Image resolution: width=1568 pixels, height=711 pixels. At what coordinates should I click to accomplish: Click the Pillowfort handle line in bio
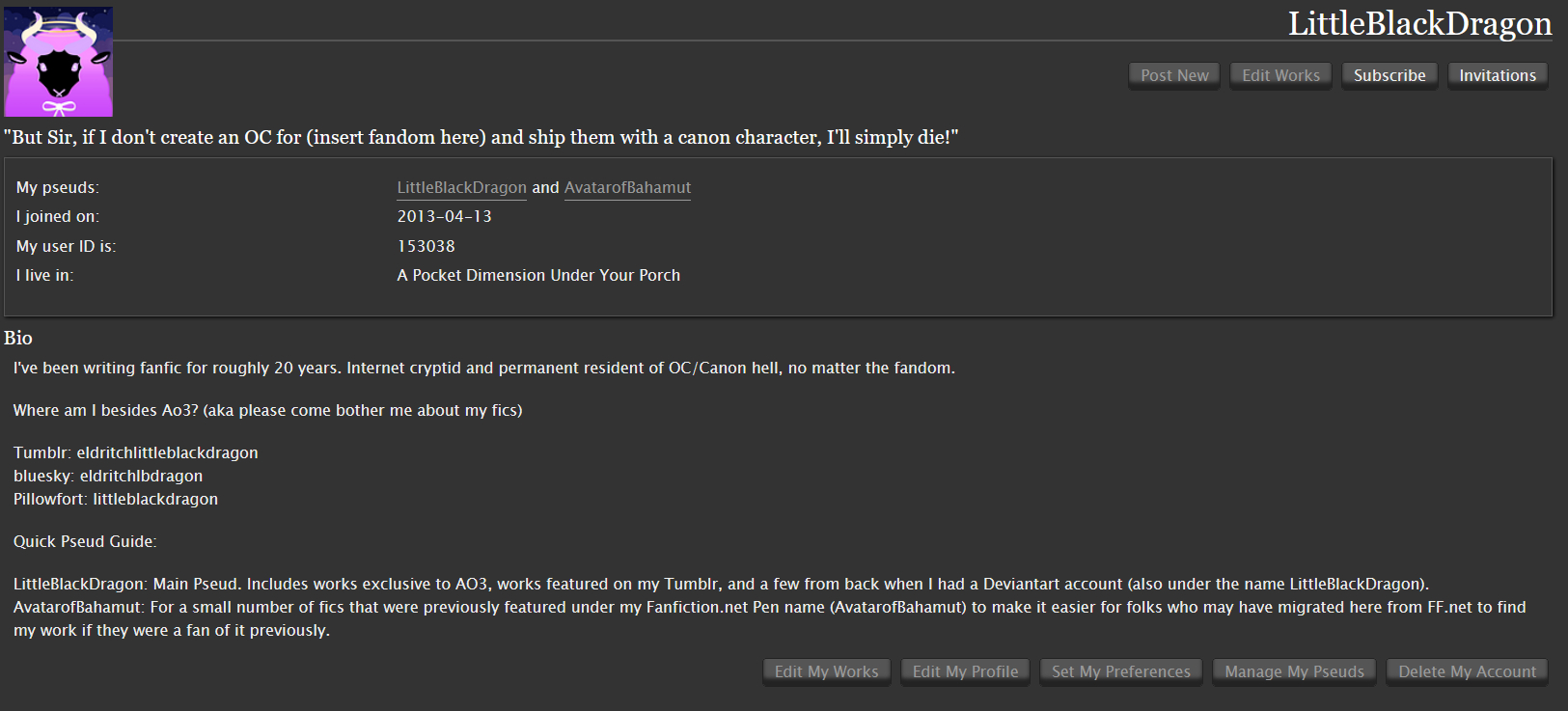116,499
